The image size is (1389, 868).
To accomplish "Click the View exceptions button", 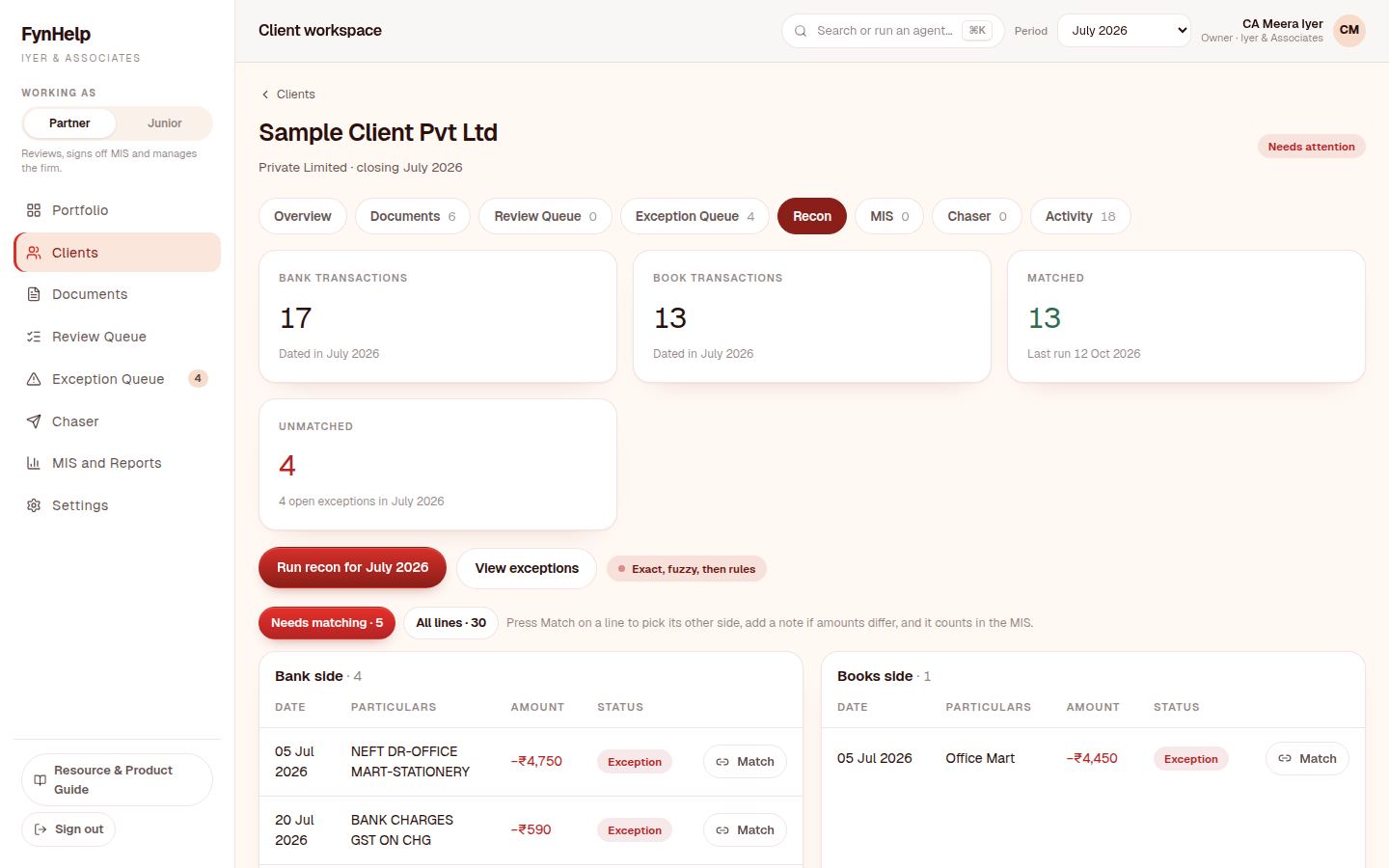I will point(527,568).
